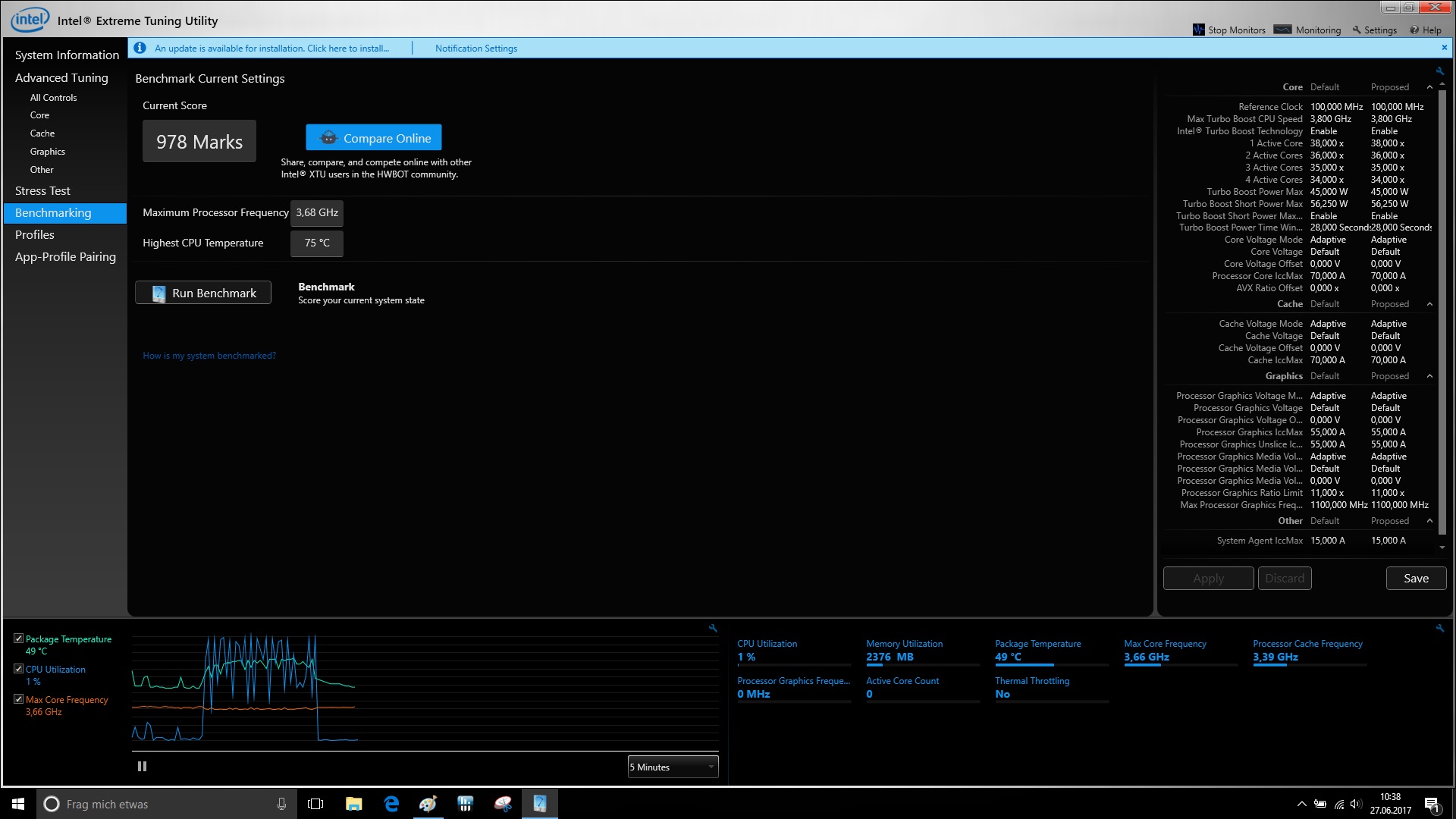Viewport: 1456px width, 819px height.
Task: Click wrench icon above settings panel
Action: pyautogui.click(x=1439, y=71)
